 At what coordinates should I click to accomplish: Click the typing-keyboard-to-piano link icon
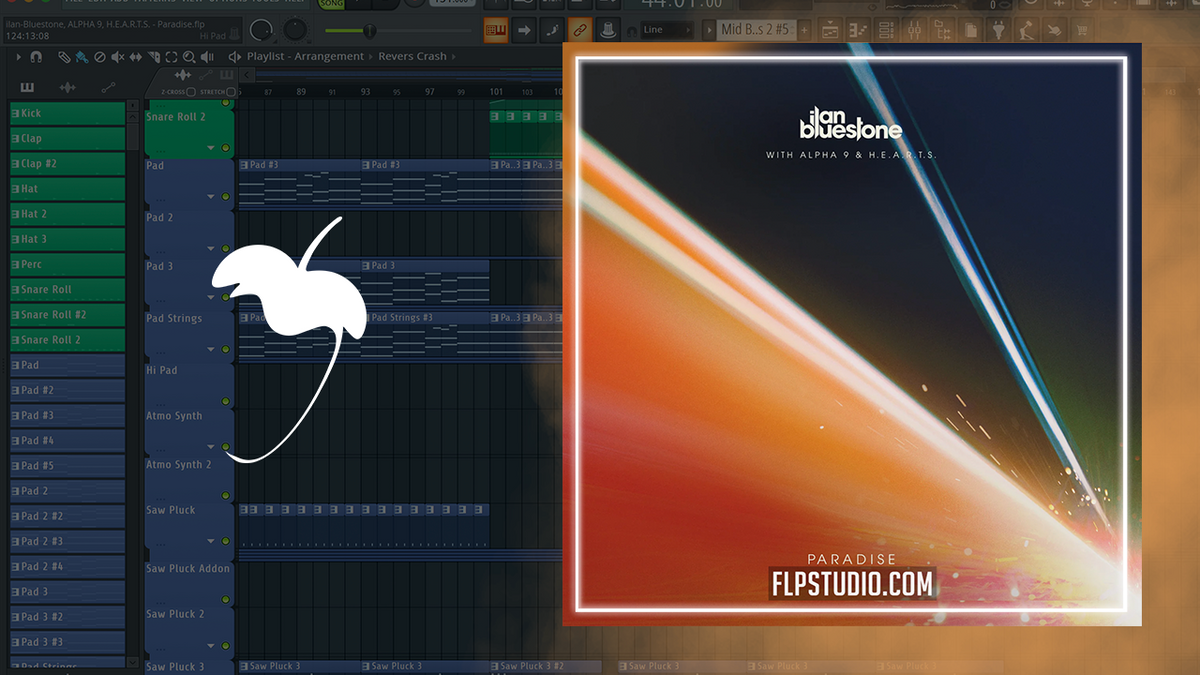(496, 29)
